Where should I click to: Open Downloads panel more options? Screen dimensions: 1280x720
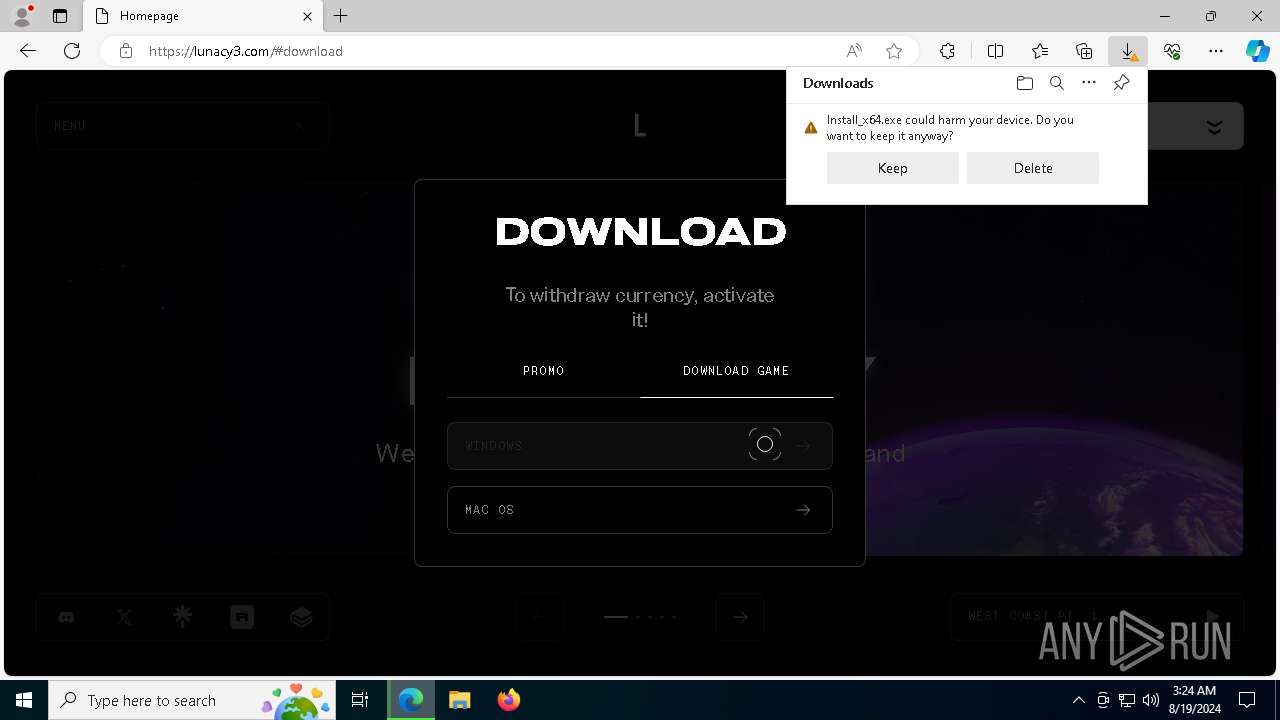pyautogui.click(x=1089, y=83)
